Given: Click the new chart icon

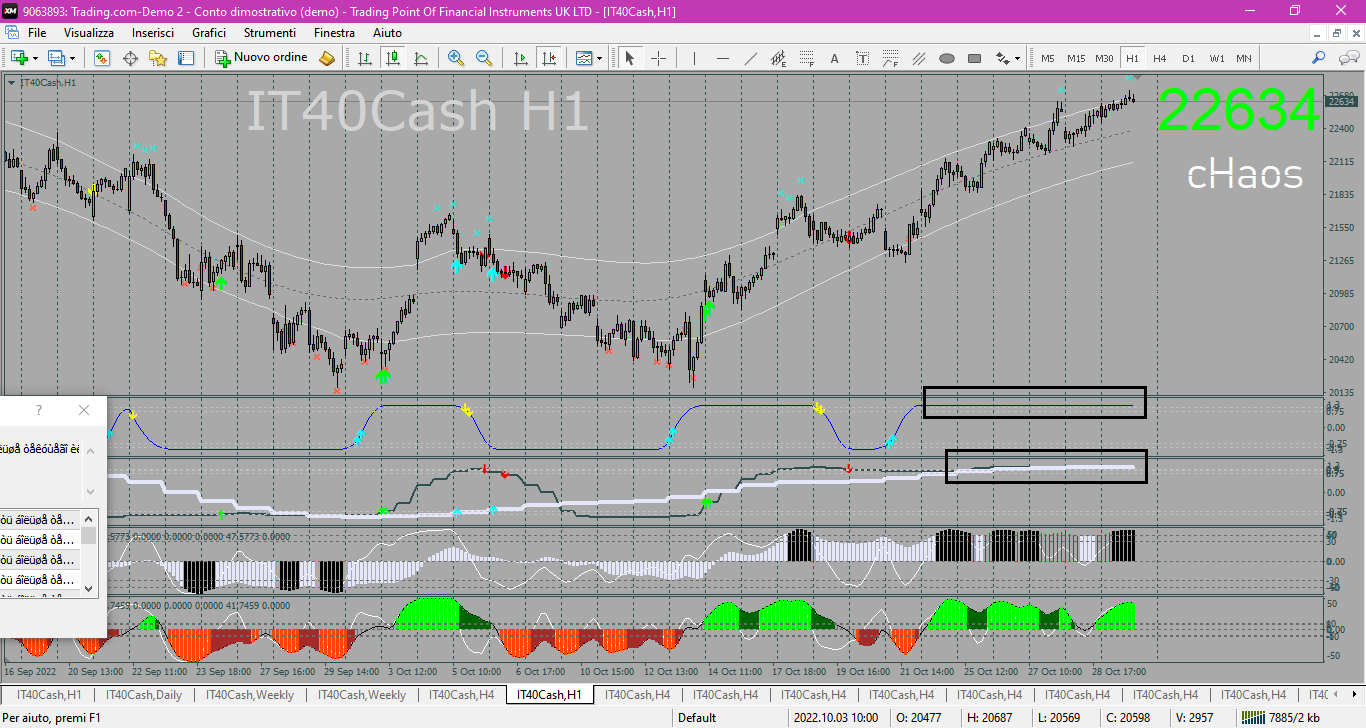Looking at the screenshot, I should pyautogui.click(x=19, y=58).
